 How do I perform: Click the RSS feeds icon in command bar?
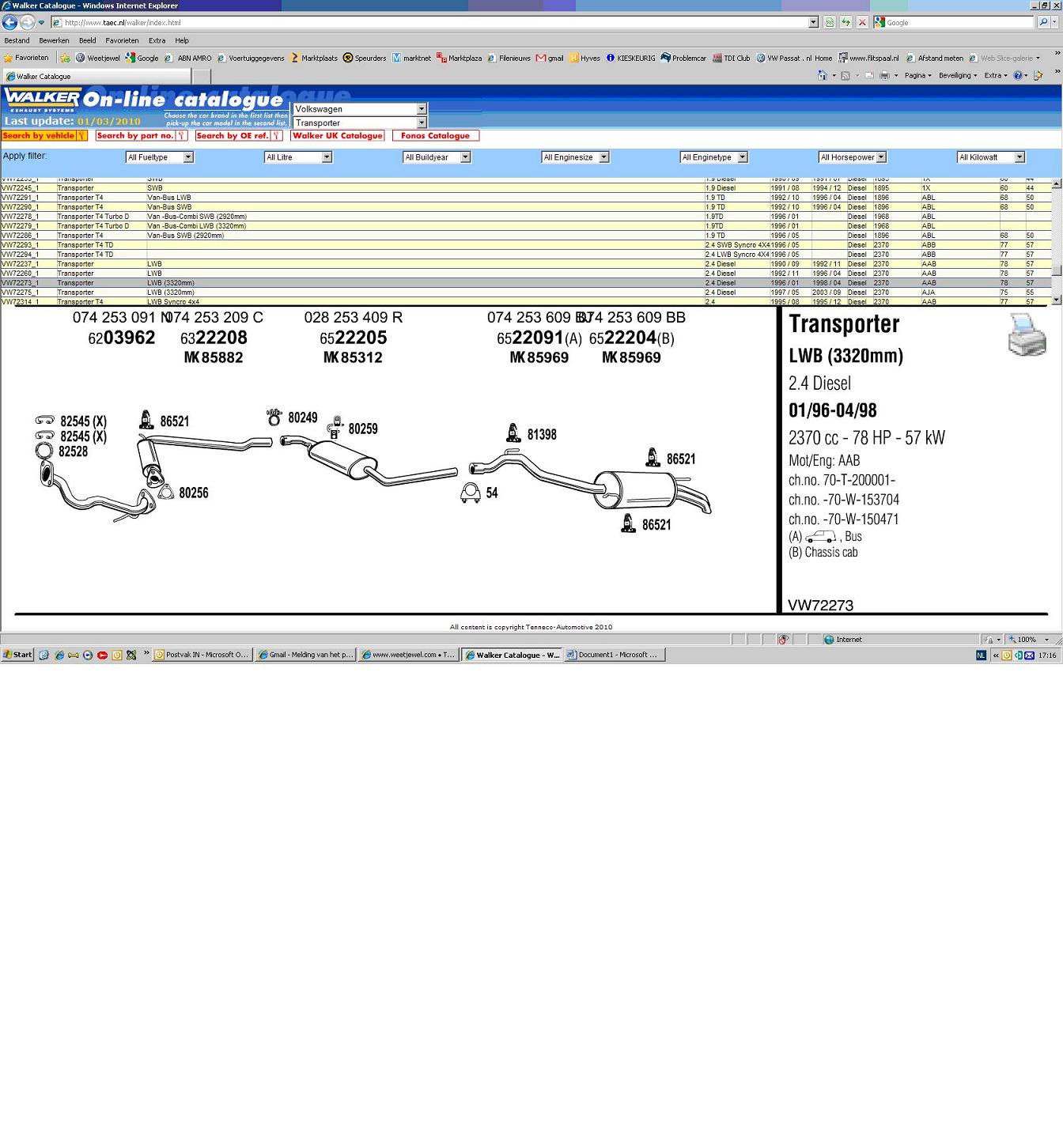pos(845,75)
